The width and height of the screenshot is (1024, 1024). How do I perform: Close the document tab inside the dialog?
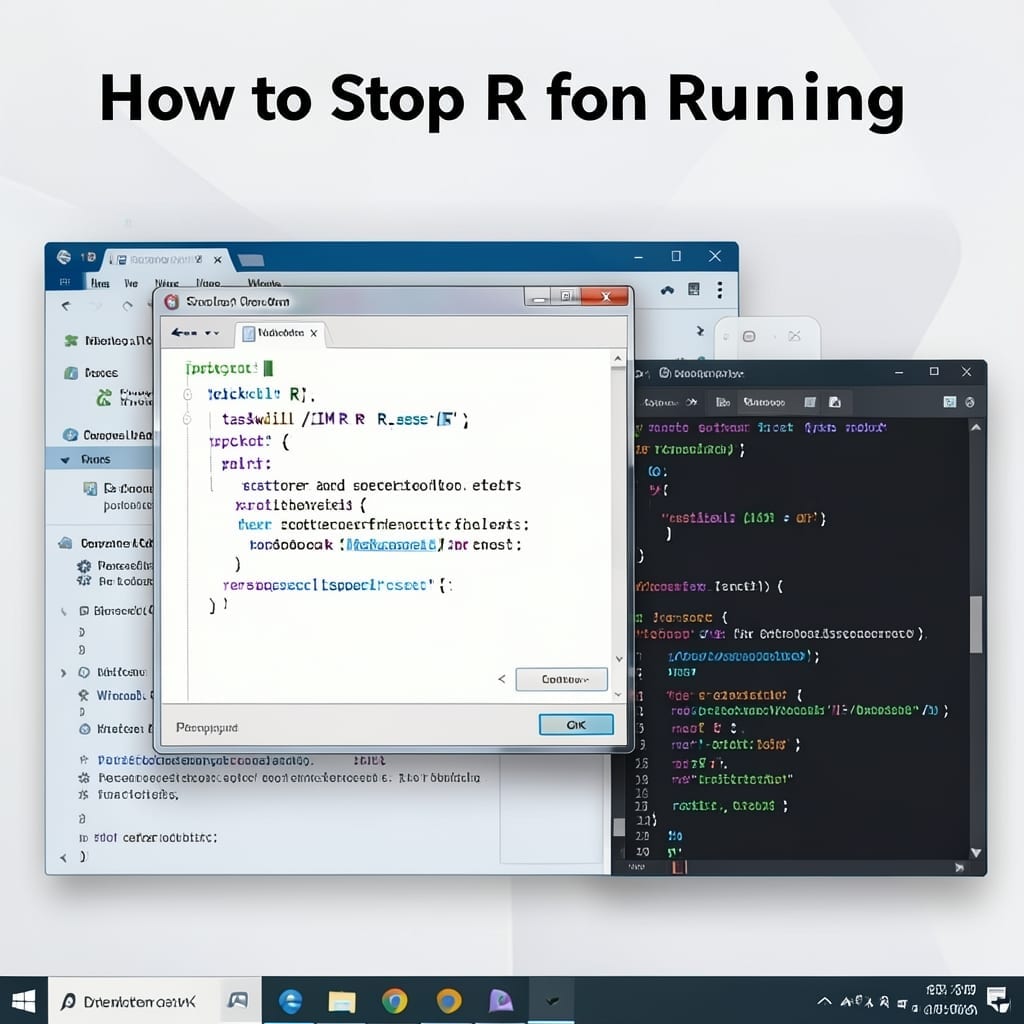click(314, 333)
